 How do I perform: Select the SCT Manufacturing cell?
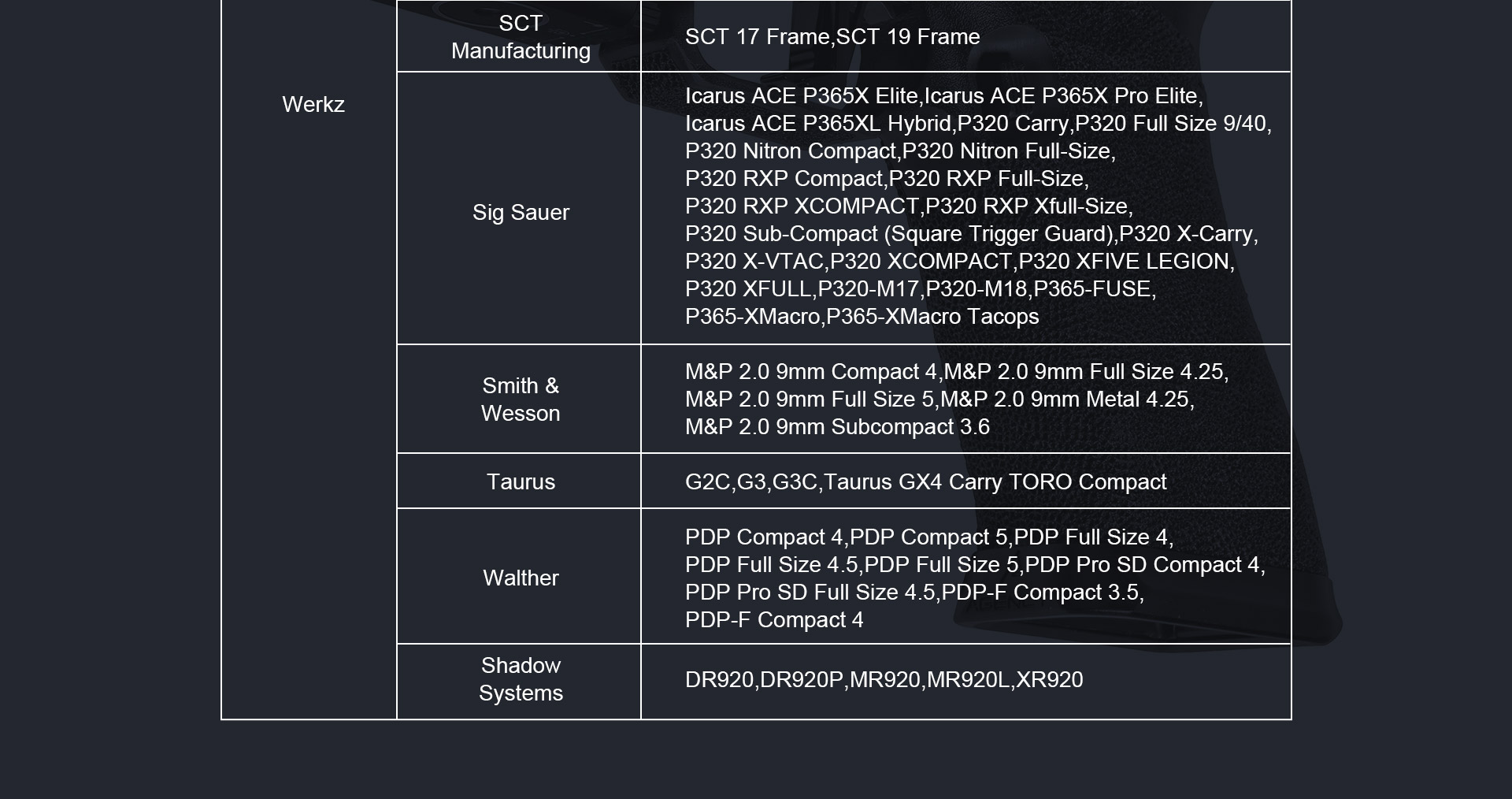coord(520,37)
